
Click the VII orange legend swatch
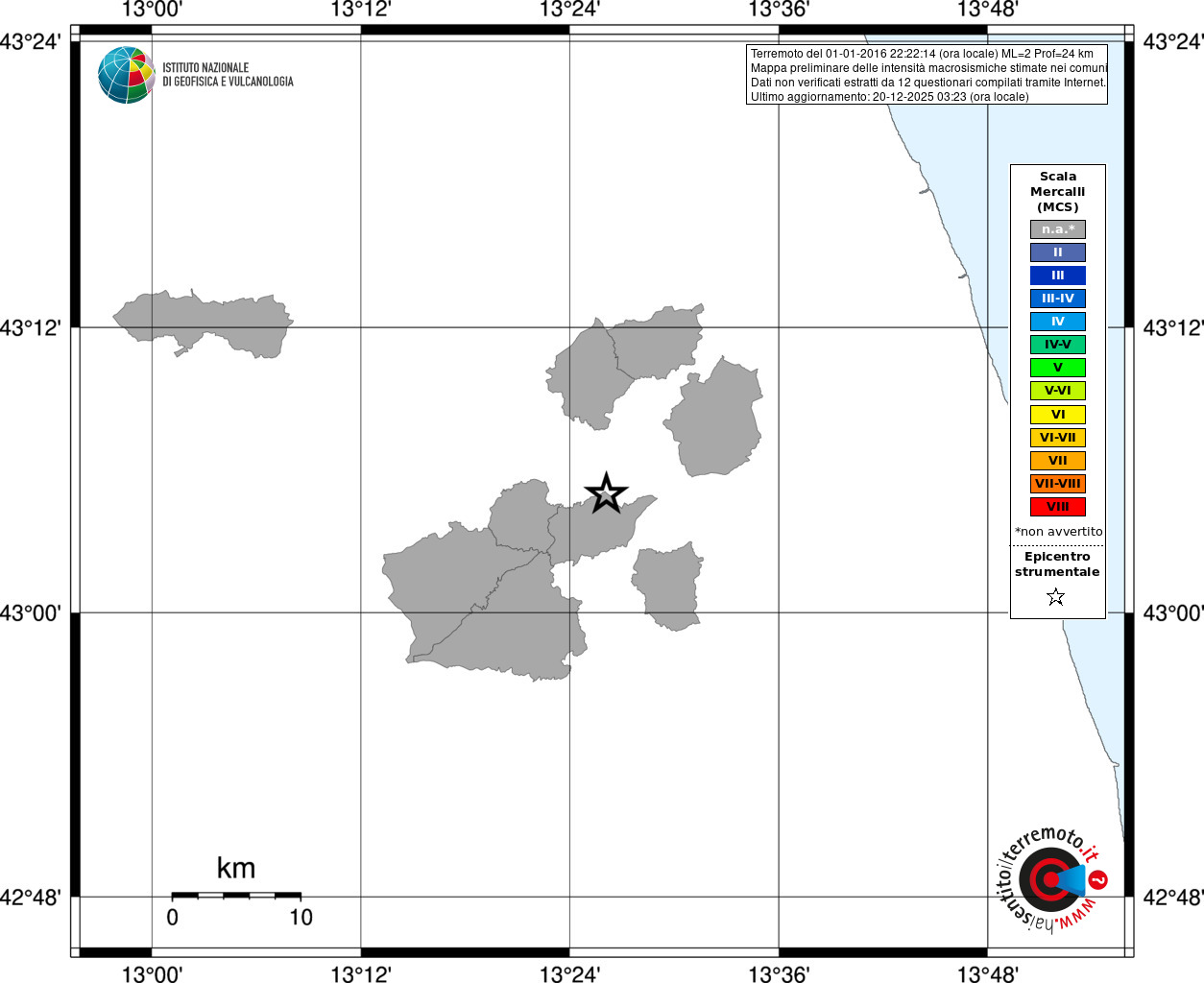click(1058, 461)
